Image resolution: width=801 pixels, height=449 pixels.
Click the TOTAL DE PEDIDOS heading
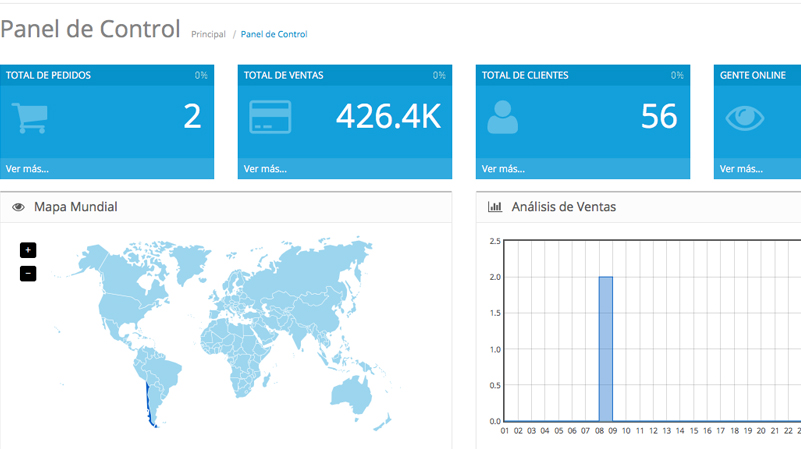[x=48, y=75]
